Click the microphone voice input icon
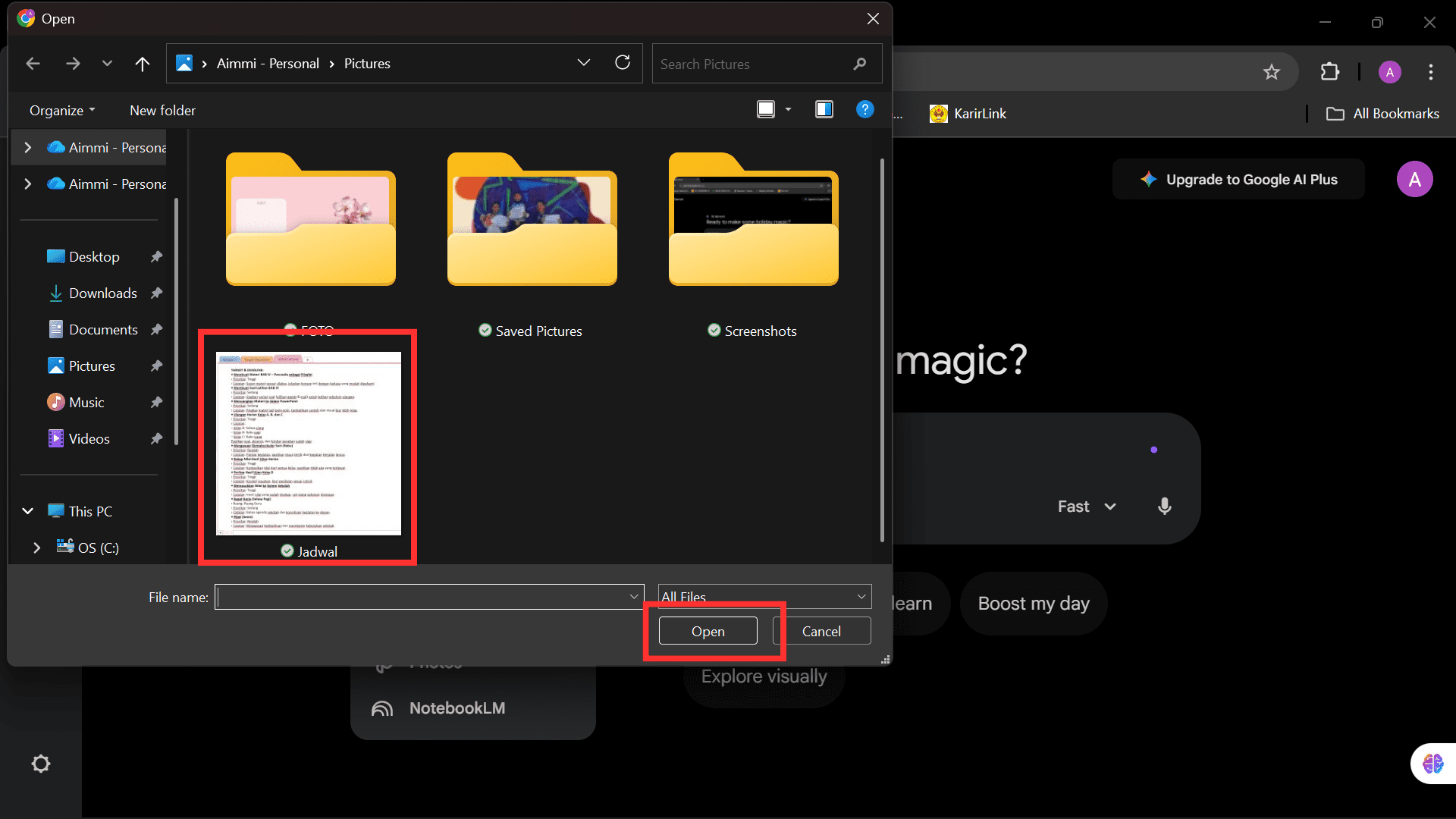Viewport: 1456px width, 819px height. [x=1165, y=506]
